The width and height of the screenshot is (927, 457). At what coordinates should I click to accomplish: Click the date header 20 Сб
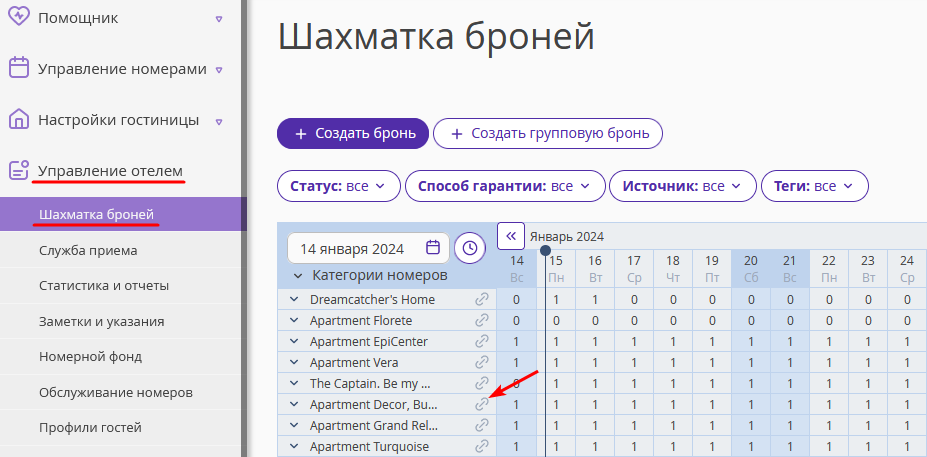coord(751,268)
